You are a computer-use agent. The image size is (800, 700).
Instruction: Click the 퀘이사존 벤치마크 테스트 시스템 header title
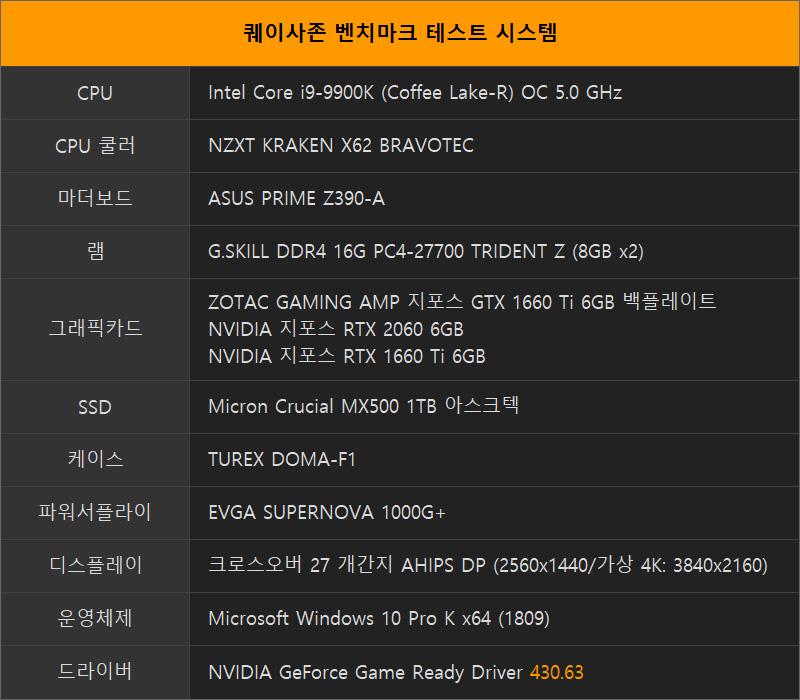point(400,33)
